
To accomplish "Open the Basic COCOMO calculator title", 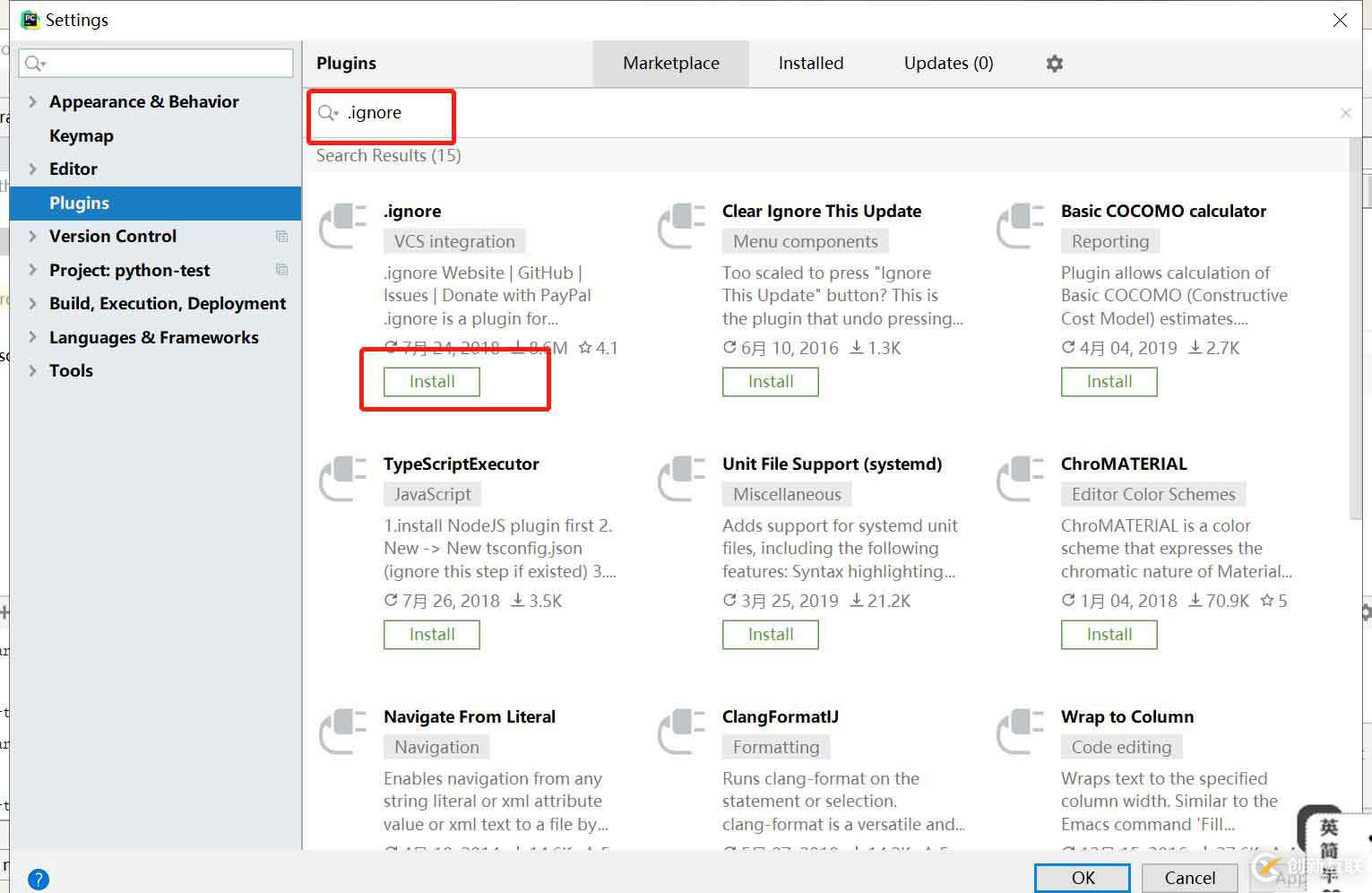I will tap(1163, 212).
